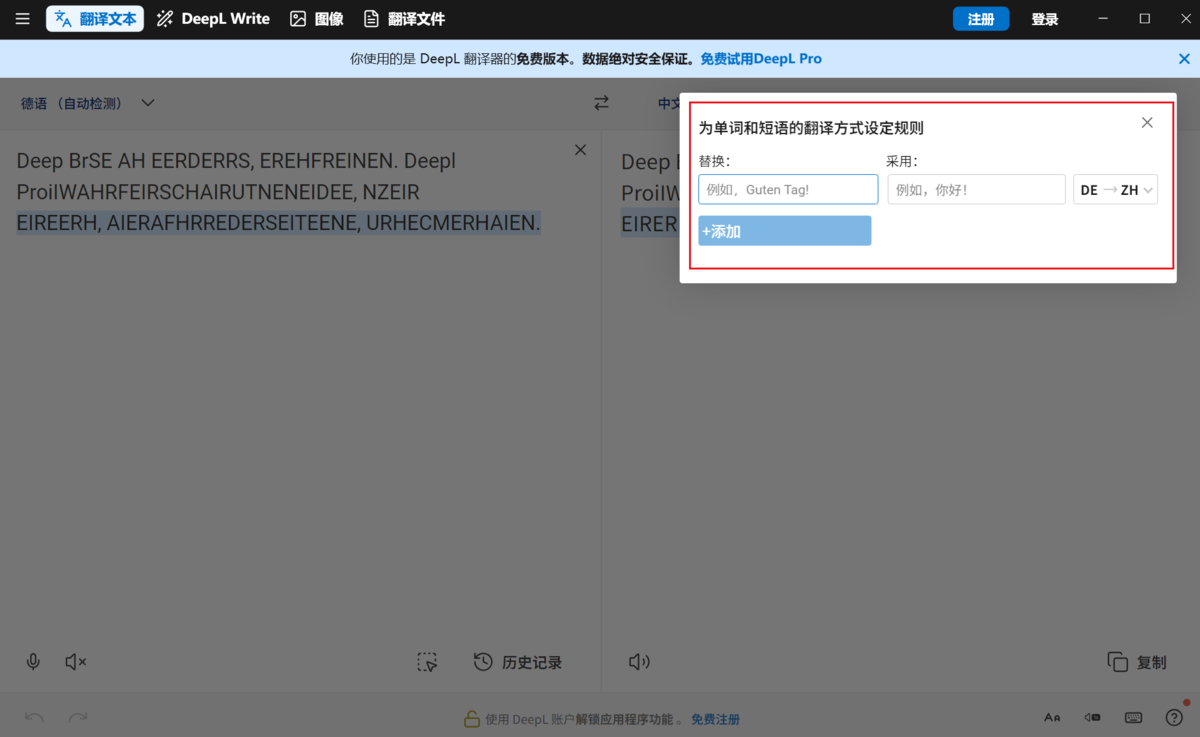Screen dimensions: 1200x737
Task: Open the screenshot translation selection tool
Action: 427,661
